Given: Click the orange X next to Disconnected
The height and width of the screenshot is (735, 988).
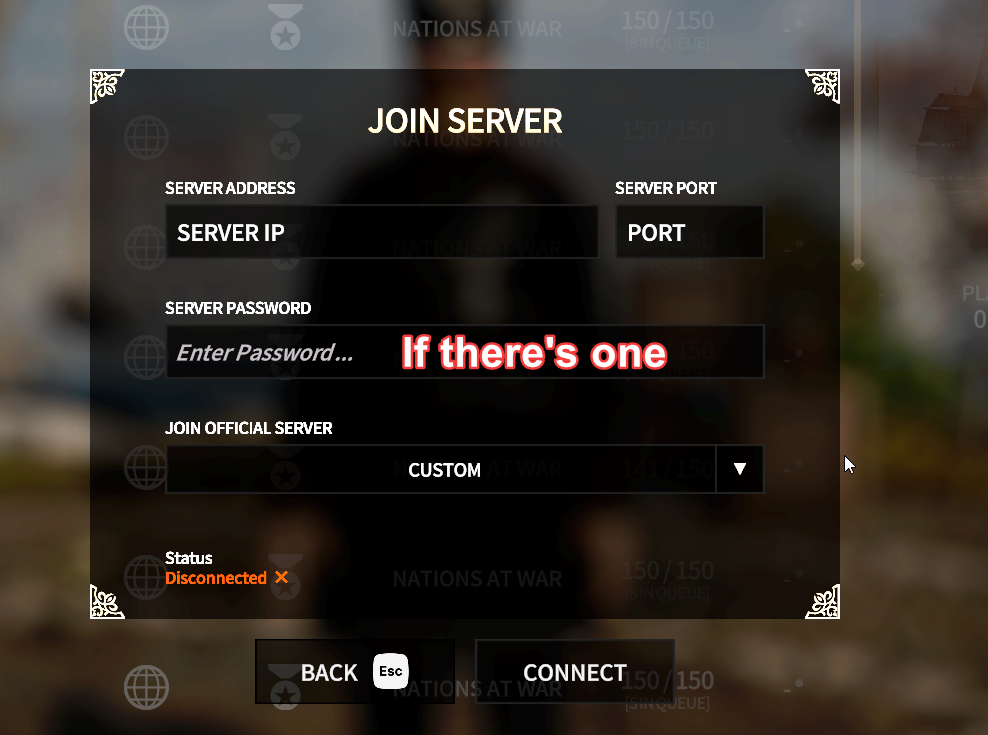Looking at the screenshot, I should (x=282, y=577).
